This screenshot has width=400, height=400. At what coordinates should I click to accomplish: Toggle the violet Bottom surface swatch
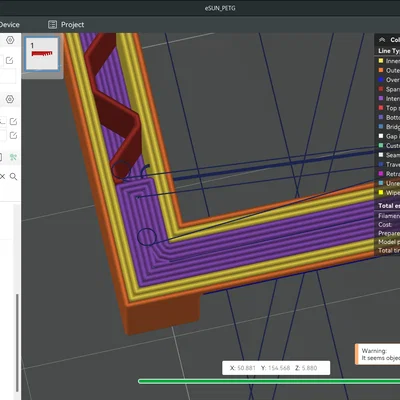point(381,117)
